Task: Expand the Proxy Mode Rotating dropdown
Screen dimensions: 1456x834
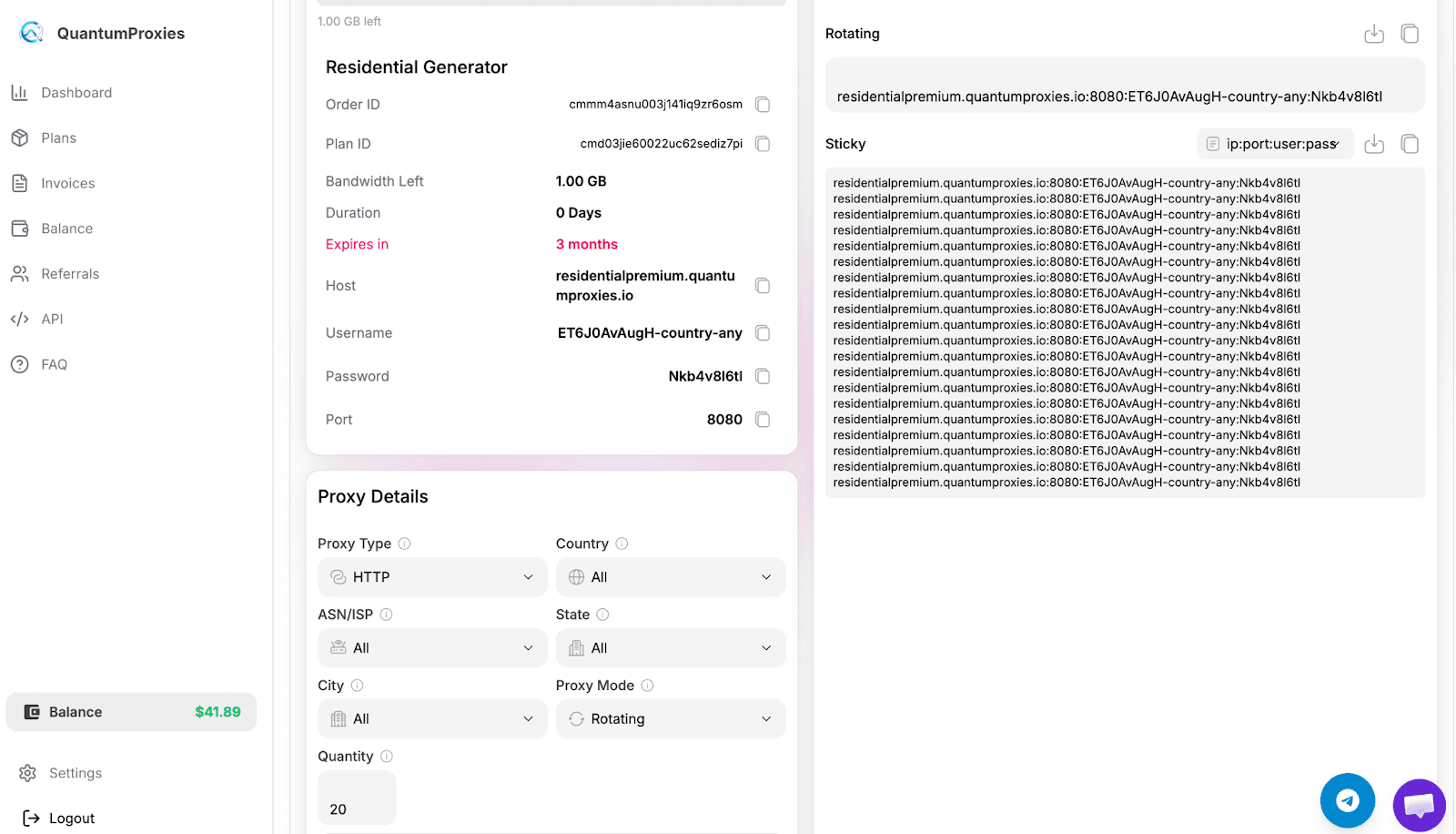Action: point(671,719)
